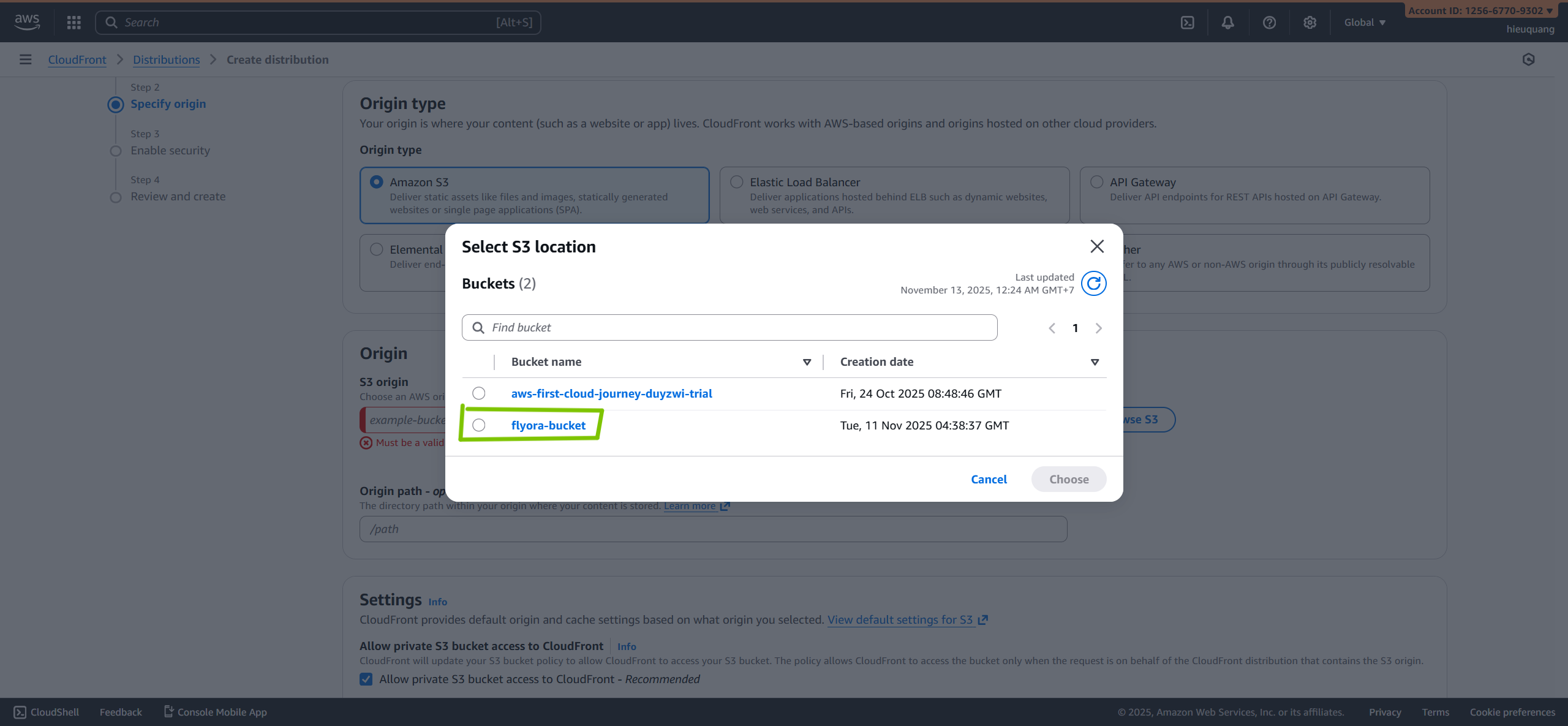
Task: Click Cancel in the S3 dialog
Action: click(989, 479)
